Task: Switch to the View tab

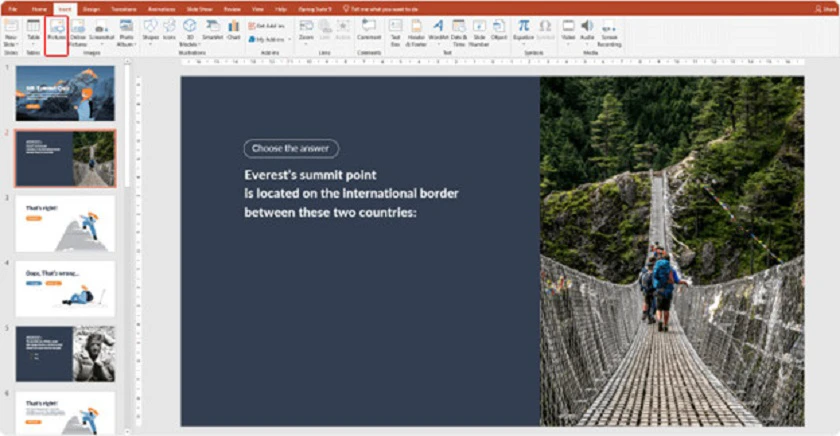Action: (x=258, y=9)
